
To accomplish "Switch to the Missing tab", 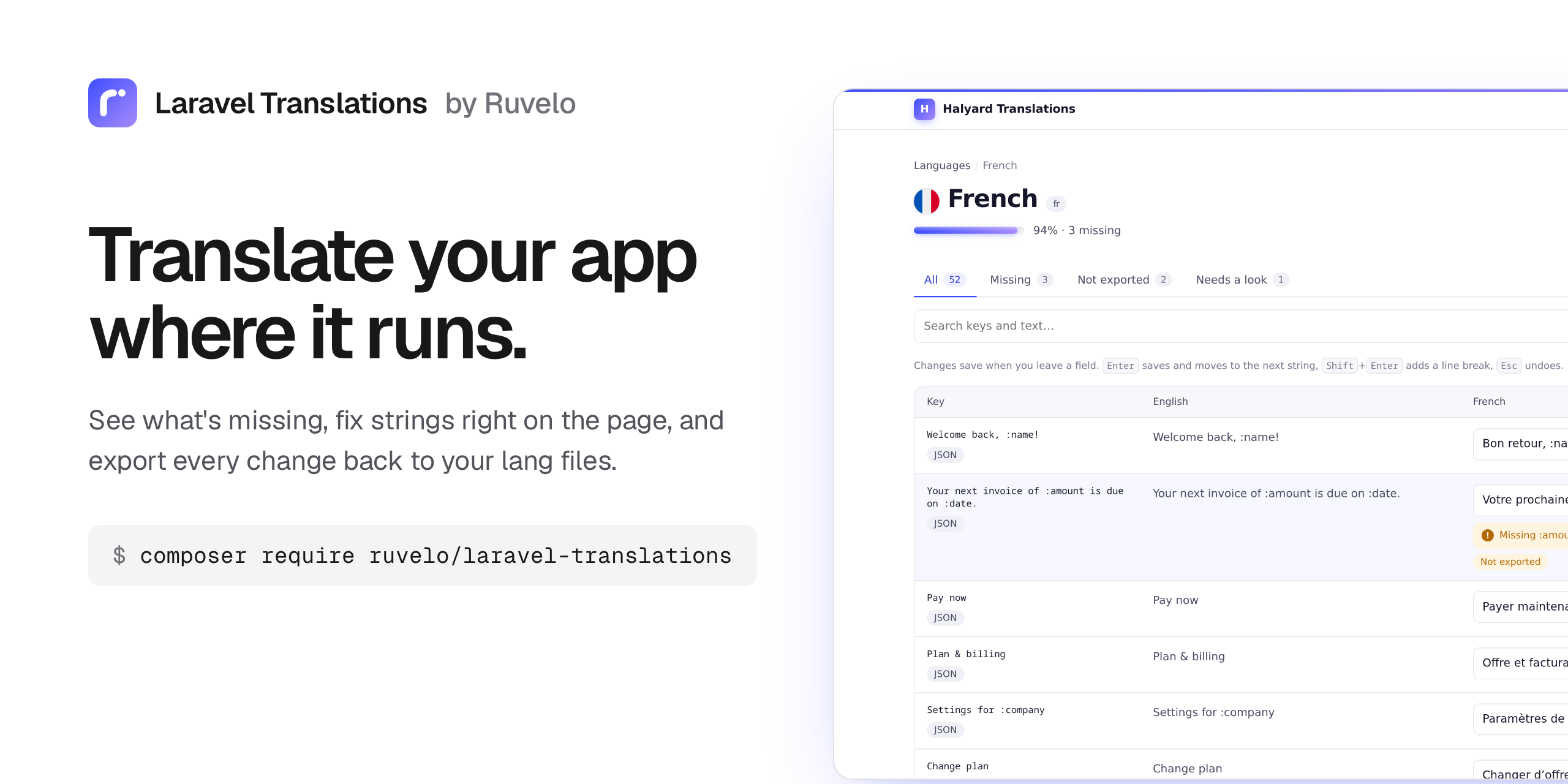I will (x=1021, y=280).
